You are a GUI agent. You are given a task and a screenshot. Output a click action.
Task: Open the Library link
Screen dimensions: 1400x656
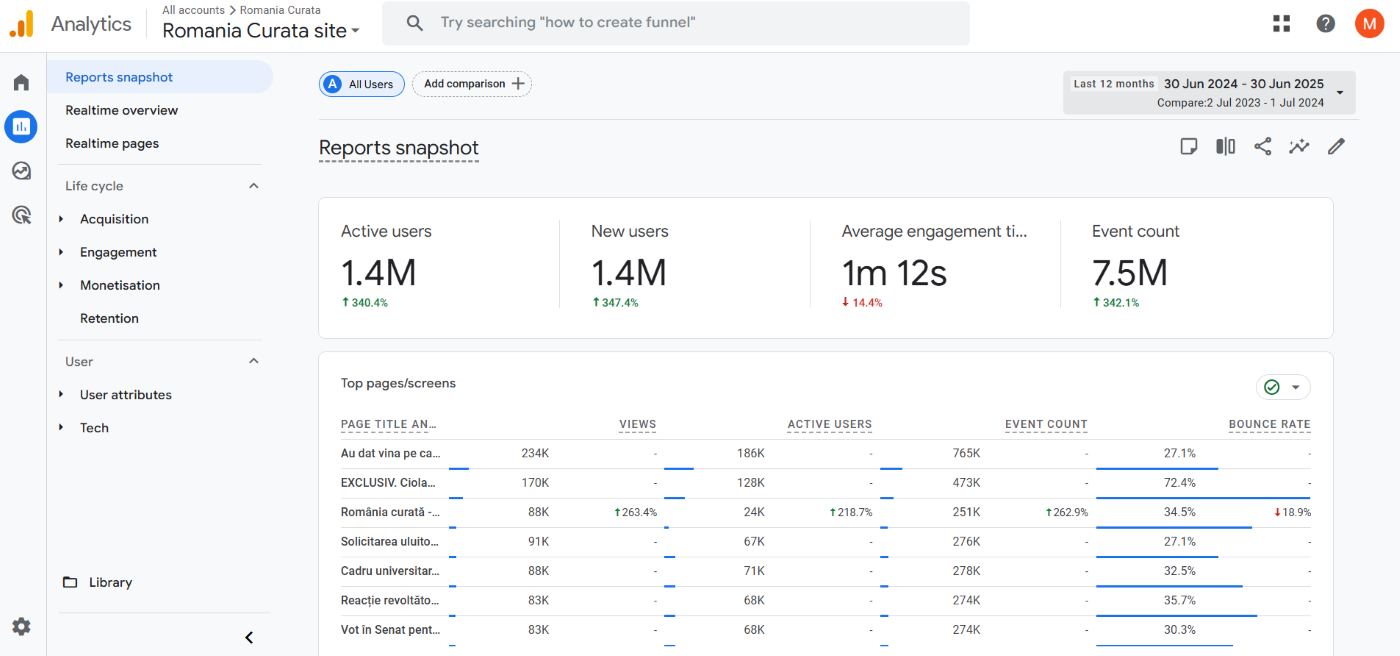pyautogui.click(x=110, y=582)
